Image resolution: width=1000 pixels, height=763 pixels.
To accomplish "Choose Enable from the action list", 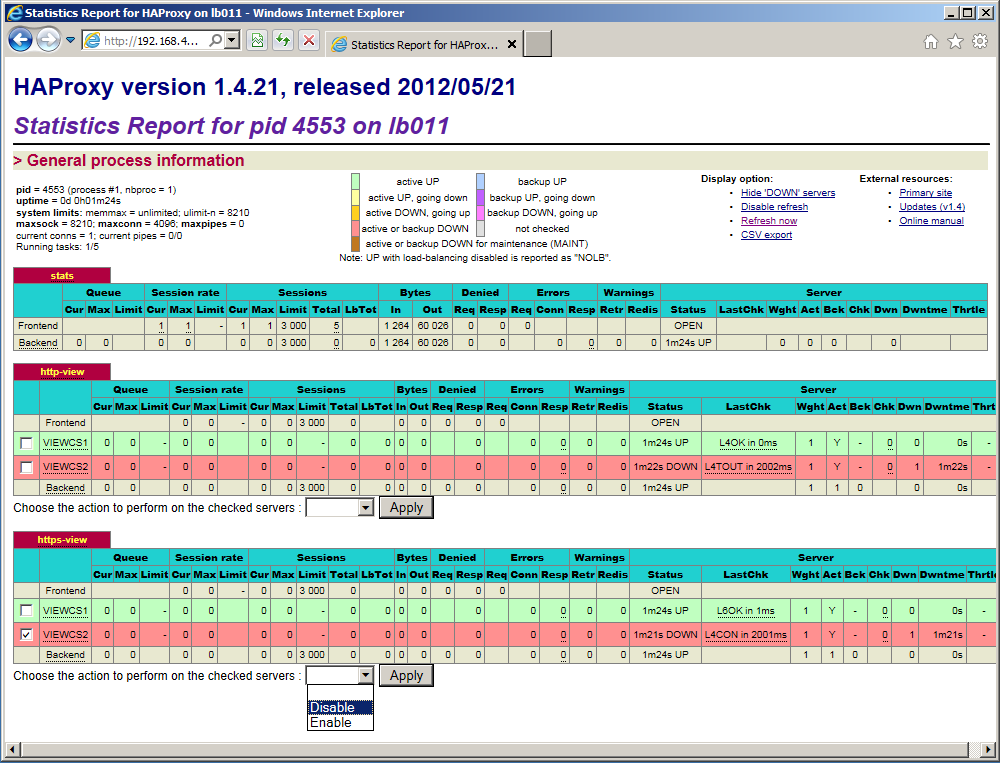I will pyautogui.click(x=340, y=723).
